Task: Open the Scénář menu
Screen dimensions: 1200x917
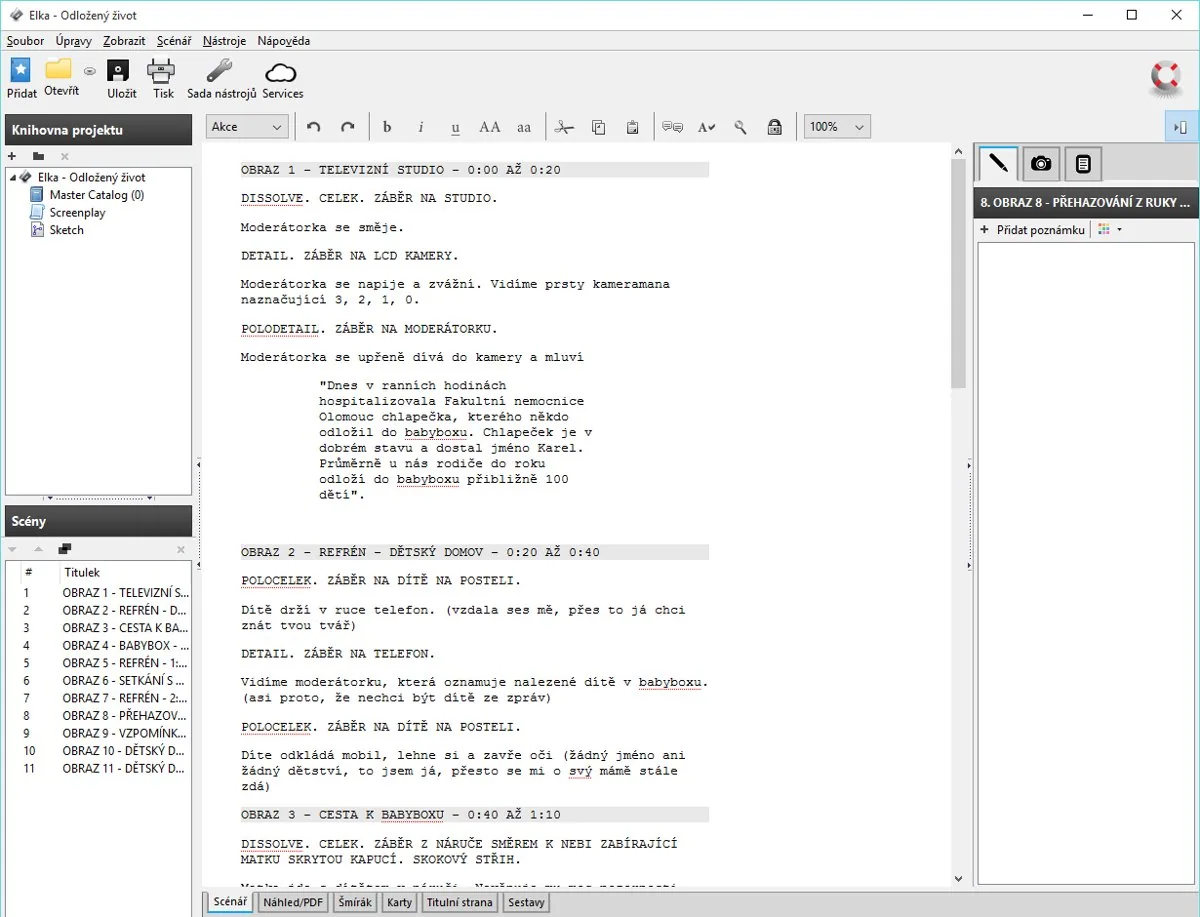Action: [174, 41]
